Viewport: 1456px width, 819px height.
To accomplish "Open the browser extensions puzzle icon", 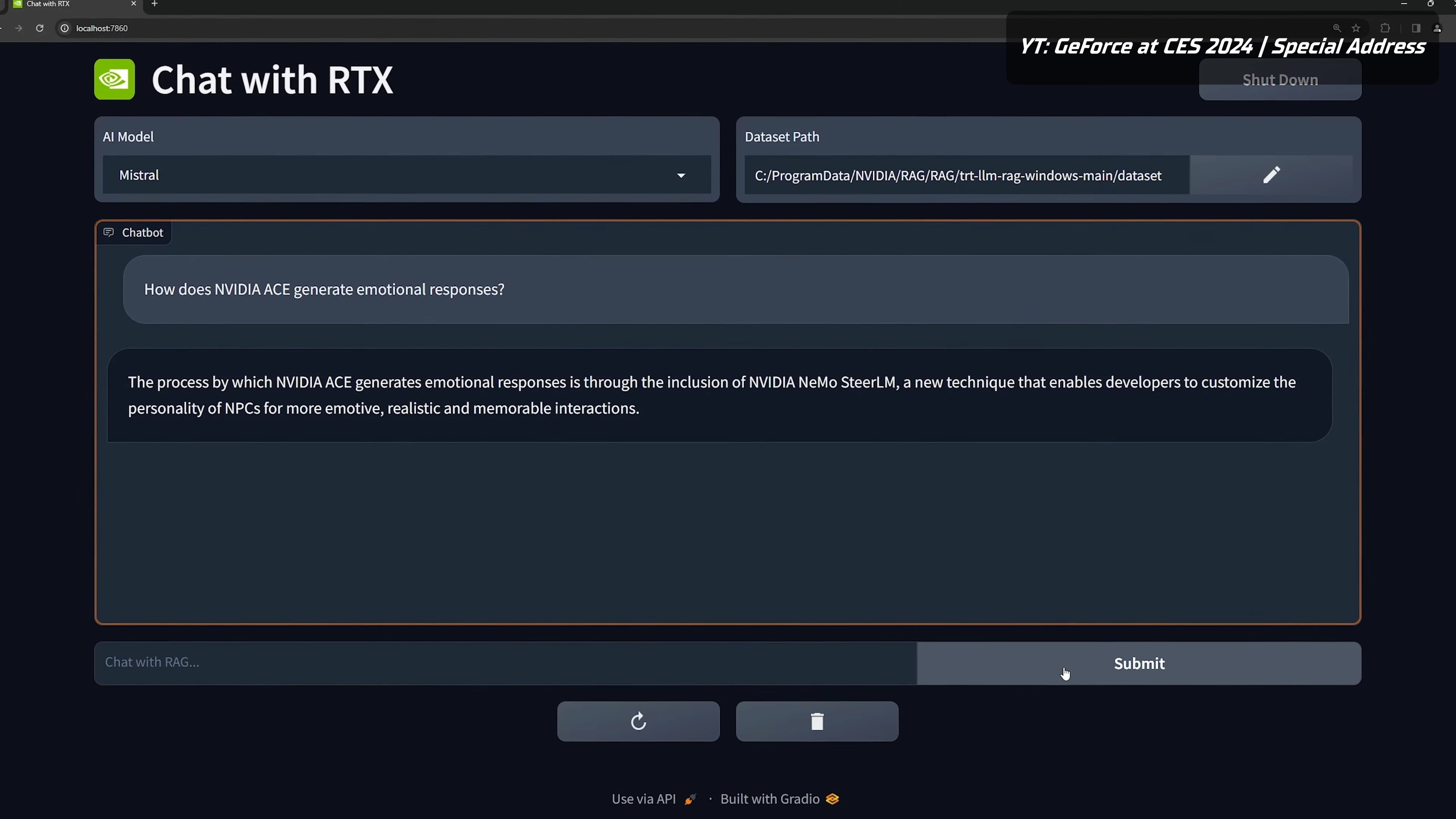I will click(1385, 28).
